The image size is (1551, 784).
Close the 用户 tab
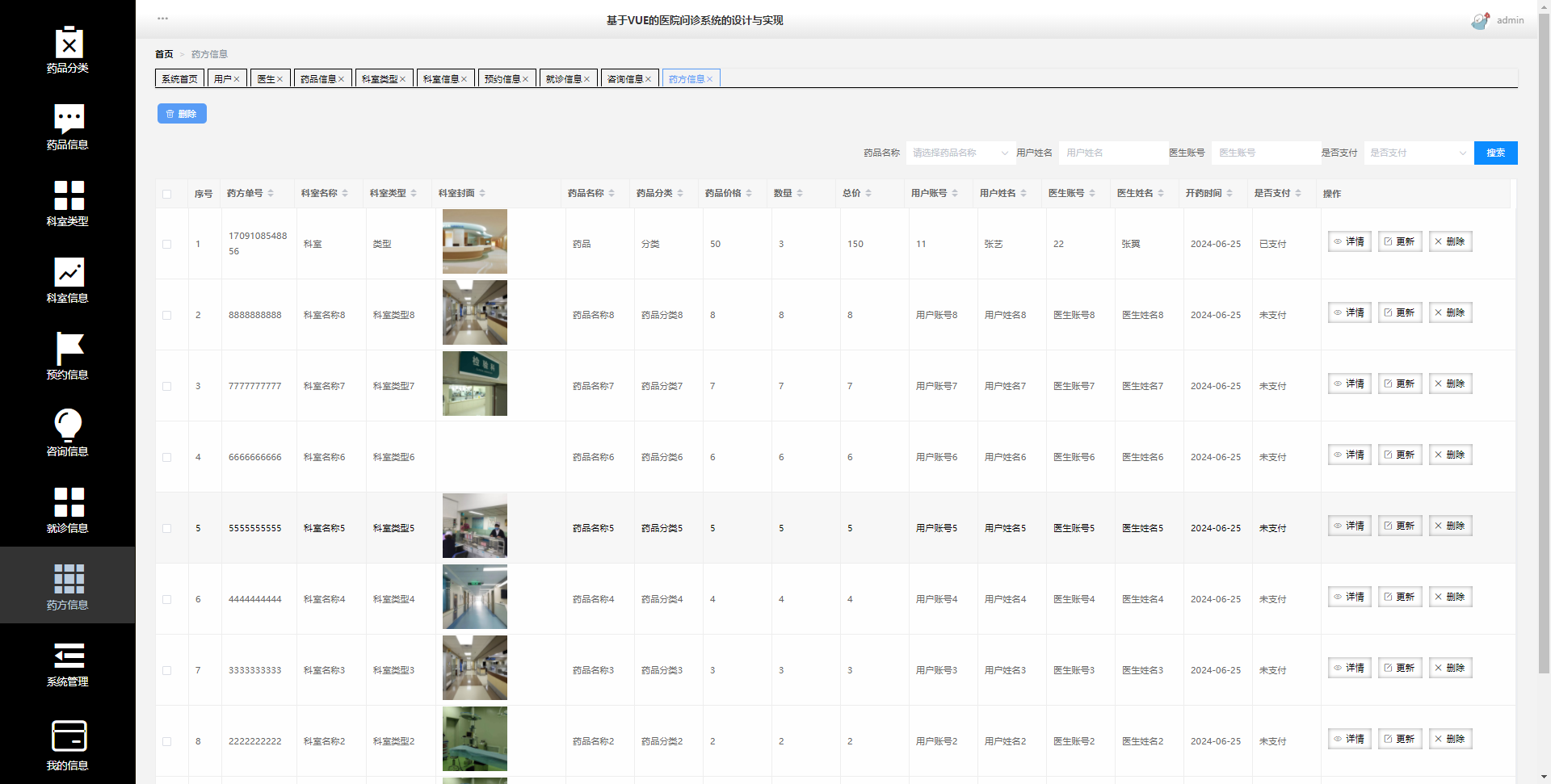click(x=237, y=79)
